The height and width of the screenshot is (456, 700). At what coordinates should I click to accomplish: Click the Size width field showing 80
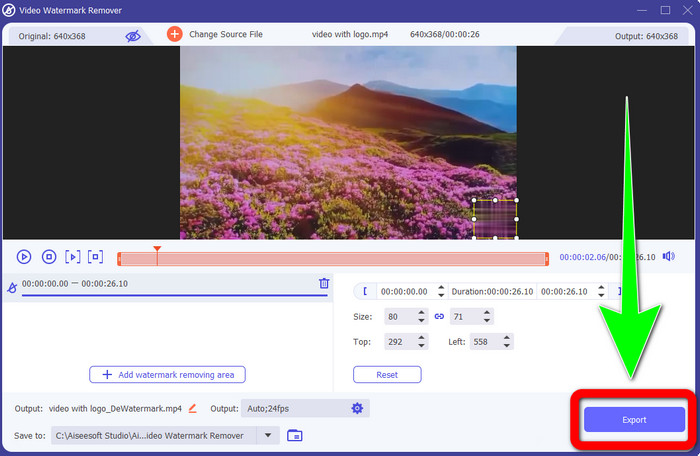[400, 317]
